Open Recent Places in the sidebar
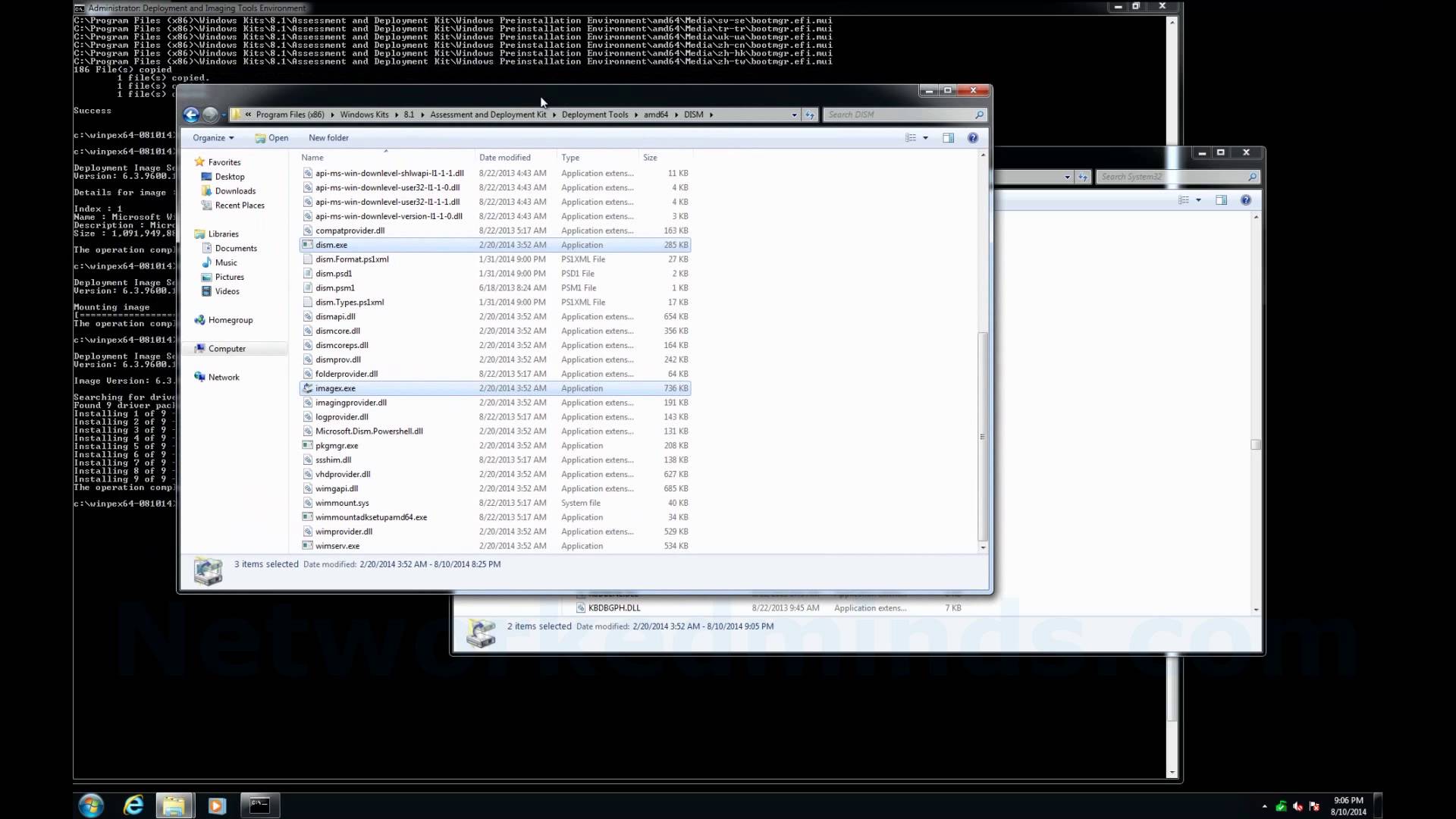 tap(240, 206)
